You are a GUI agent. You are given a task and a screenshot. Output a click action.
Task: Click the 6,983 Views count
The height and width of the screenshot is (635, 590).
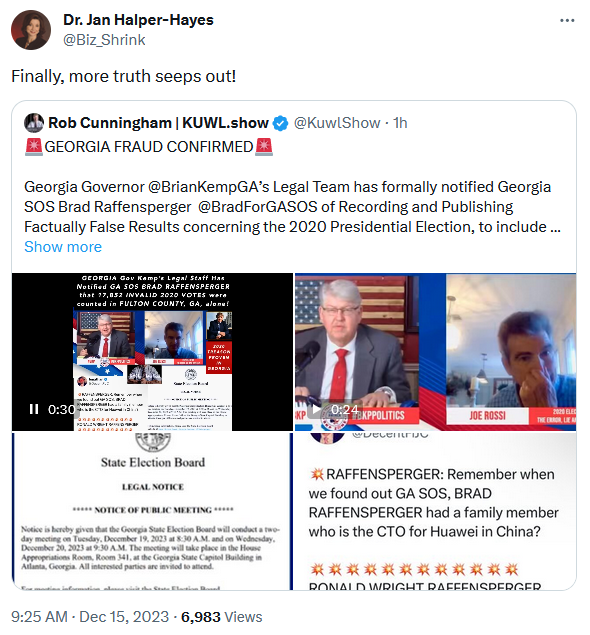point(222,617)
